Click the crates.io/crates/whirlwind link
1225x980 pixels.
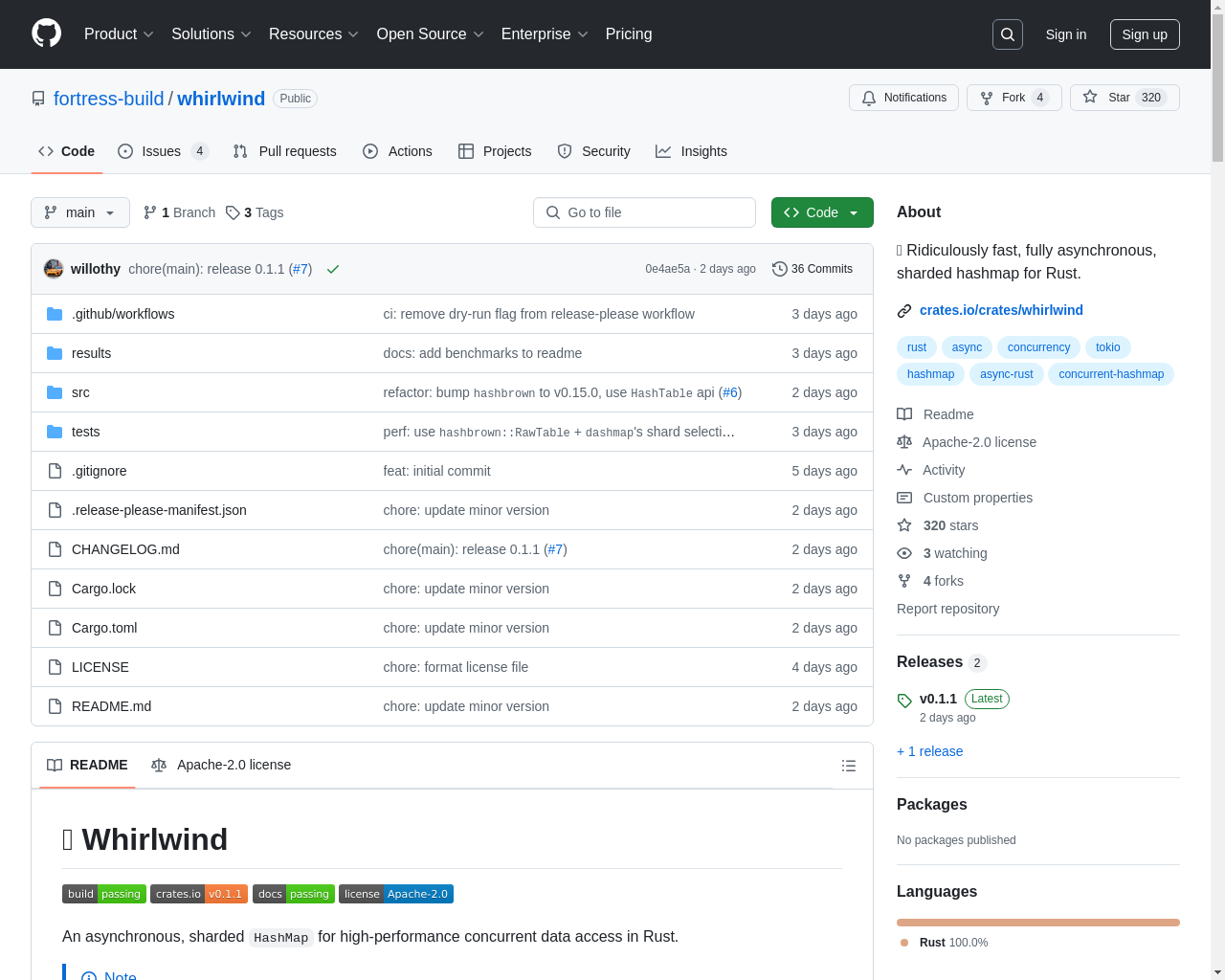(1001, 310)
